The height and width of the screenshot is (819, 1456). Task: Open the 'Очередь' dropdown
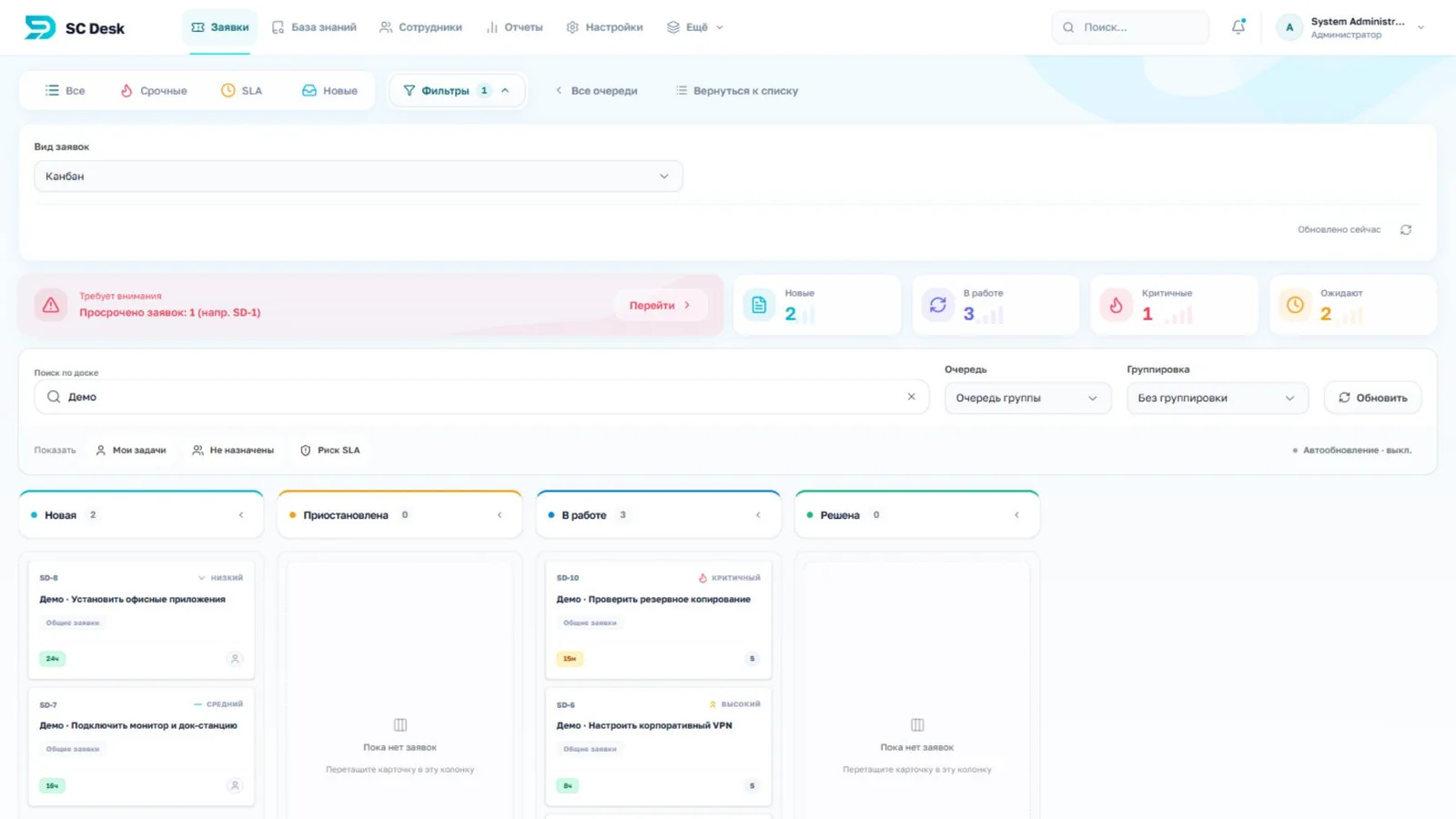pyautogui.click(x=1027, y=398)
